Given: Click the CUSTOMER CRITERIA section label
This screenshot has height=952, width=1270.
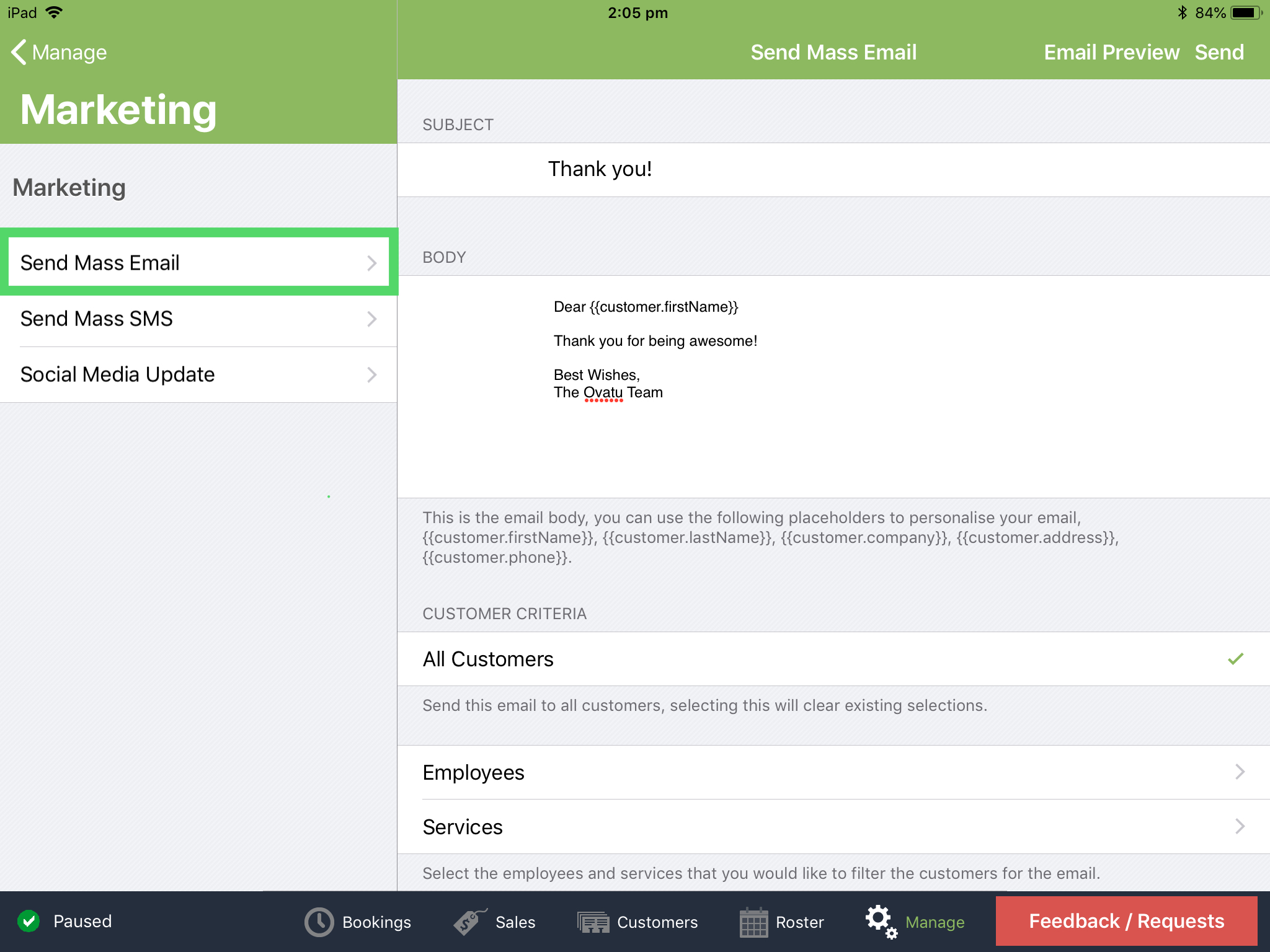Looking at the screenshot, I should click(504, 614).
